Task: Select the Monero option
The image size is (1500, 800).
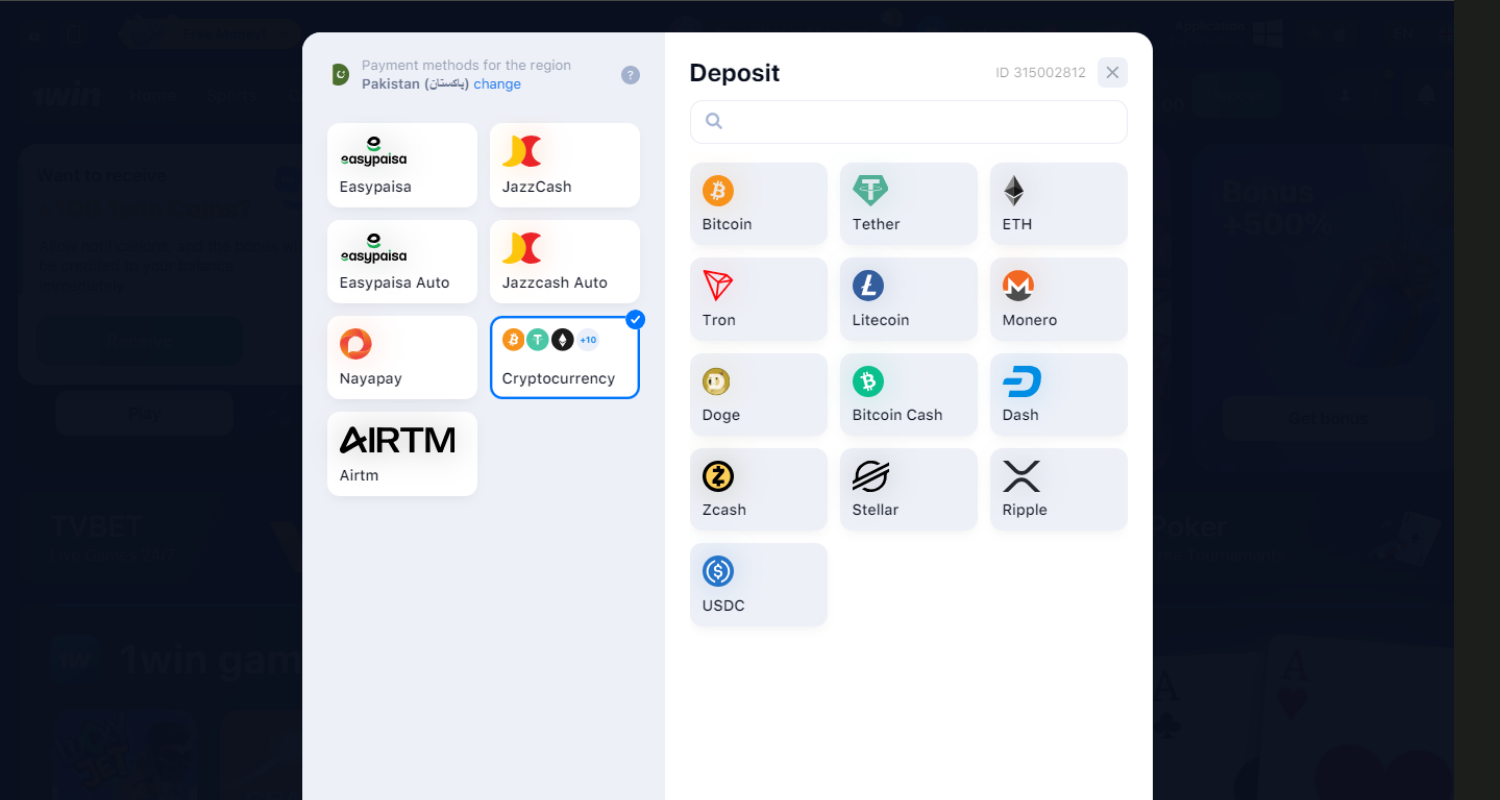Action: pyautogui.click(x=1058, y=299)
